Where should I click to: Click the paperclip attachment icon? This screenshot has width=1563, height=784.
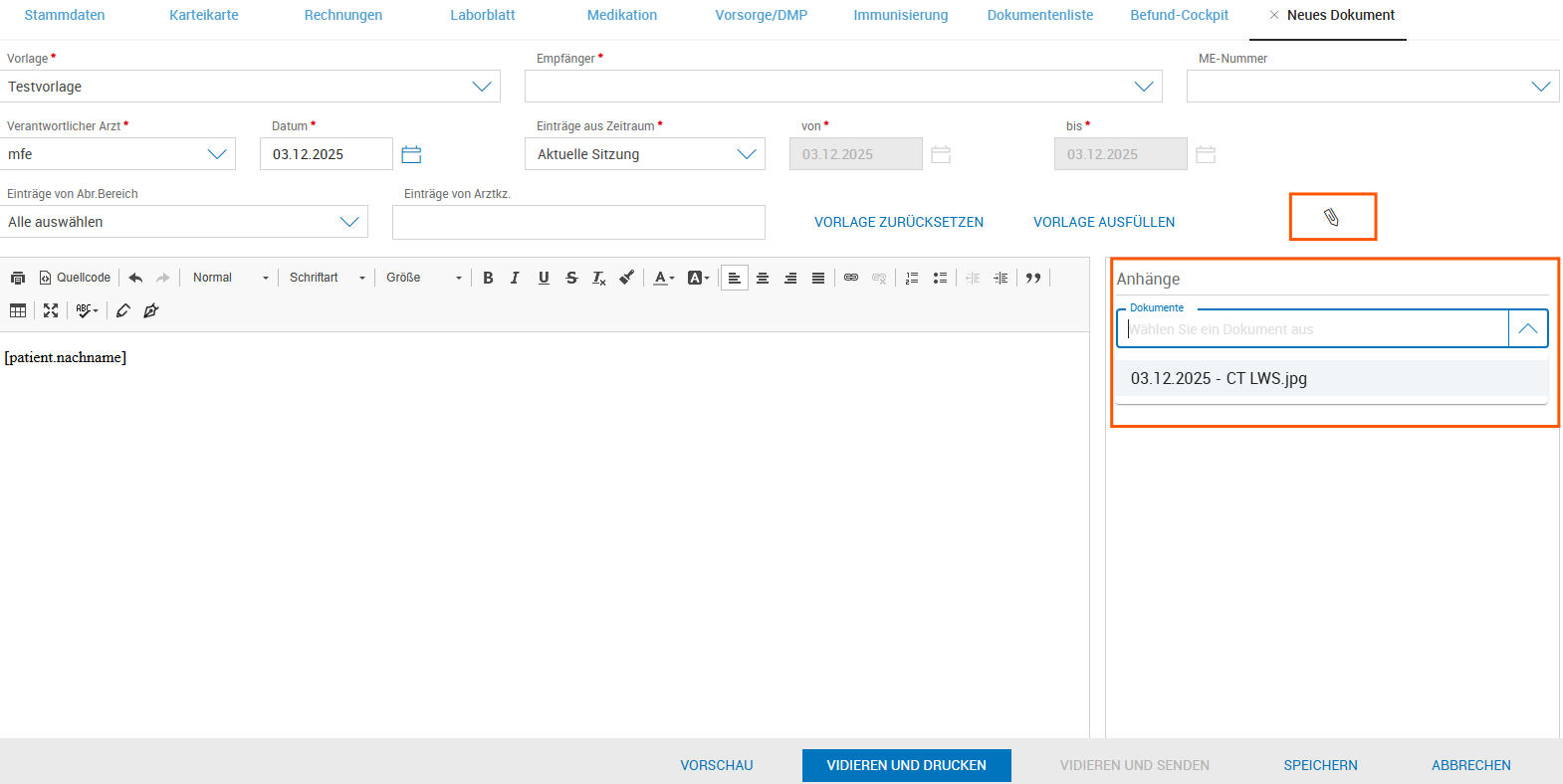(1331, 217)
